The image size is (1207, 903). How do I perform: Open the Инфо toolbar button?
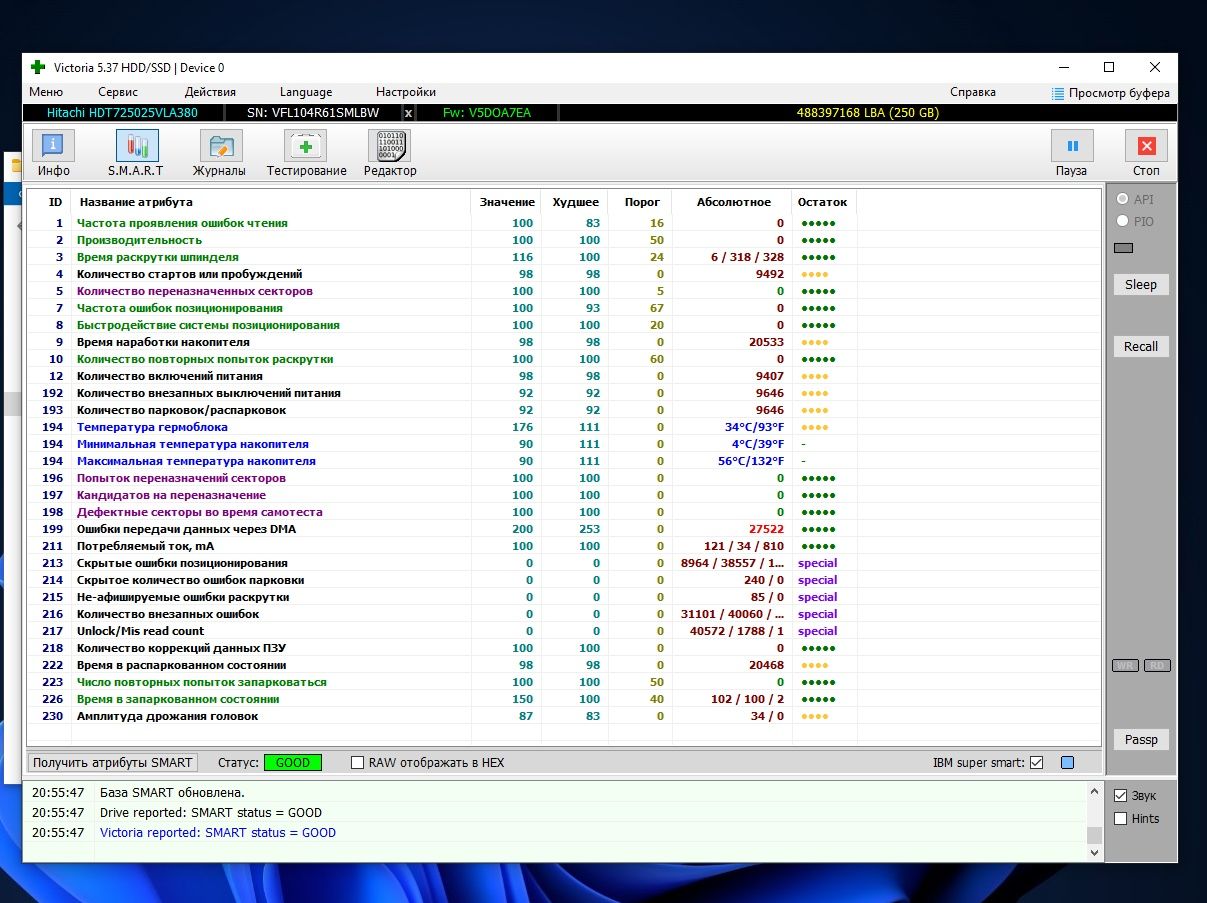tap(54, 154)
